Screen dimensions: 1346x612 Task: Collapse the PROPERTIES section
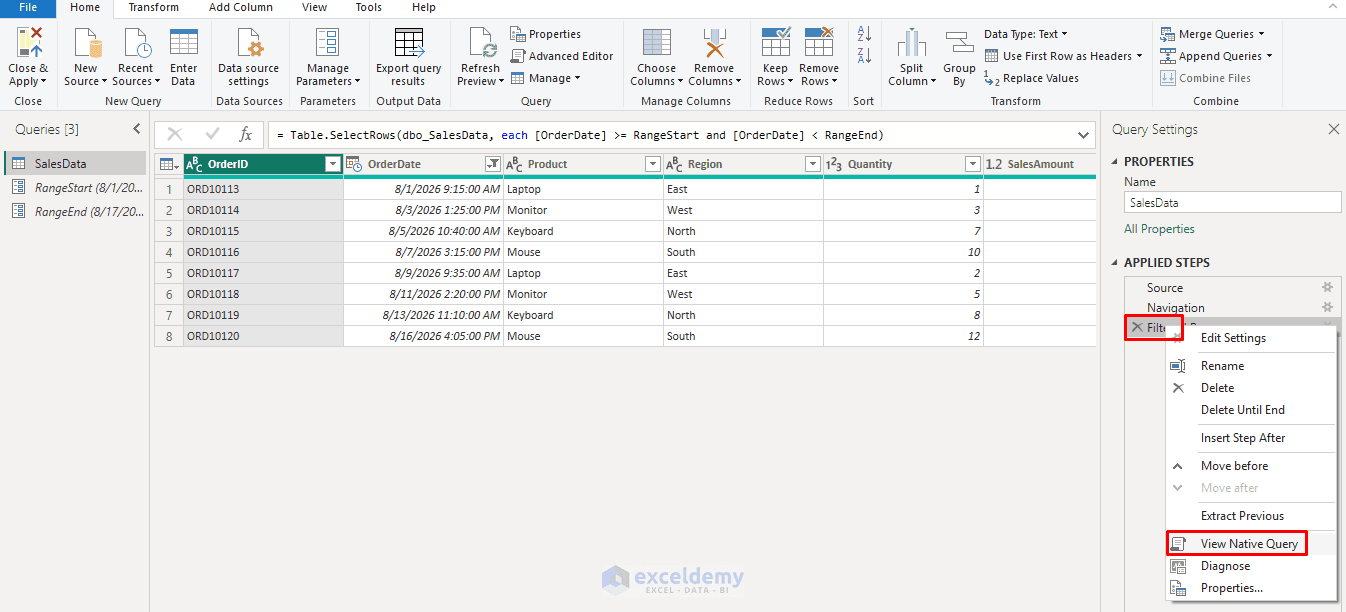1115,161
